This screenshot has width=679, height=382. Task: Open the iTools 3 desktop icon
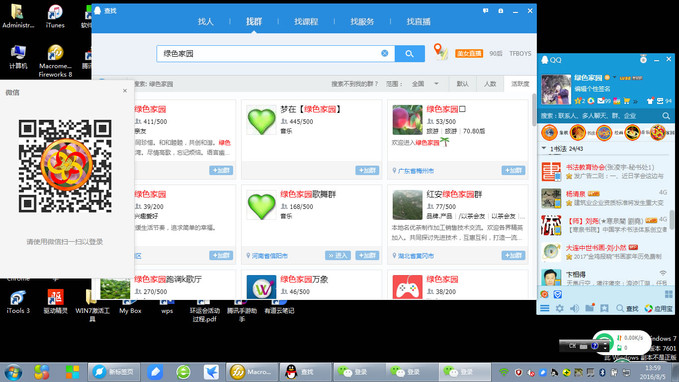pyautogui.click(x=18, y=301)
